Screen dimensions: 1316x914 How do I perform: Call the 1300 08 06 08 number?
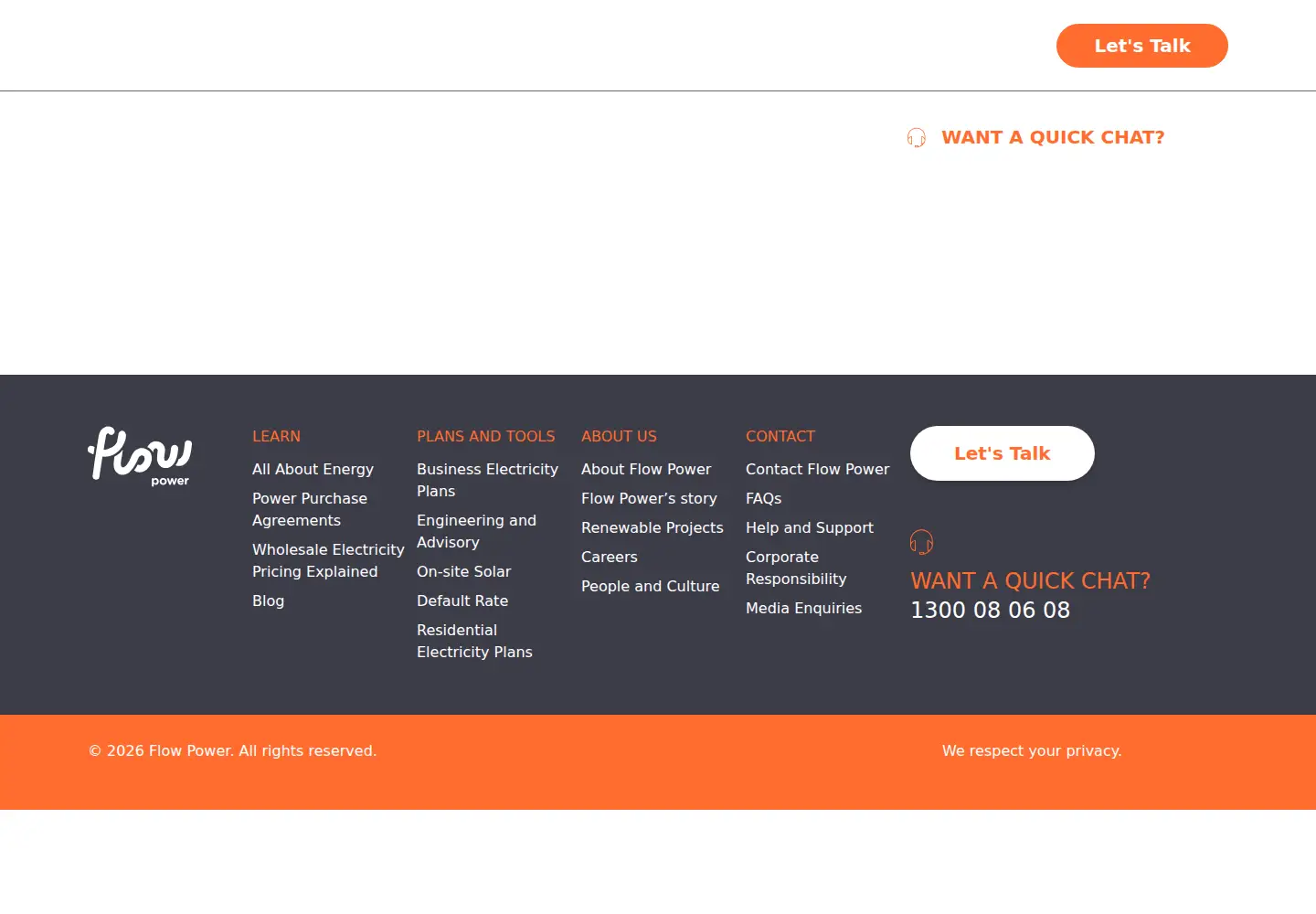[x=990, y=610]
